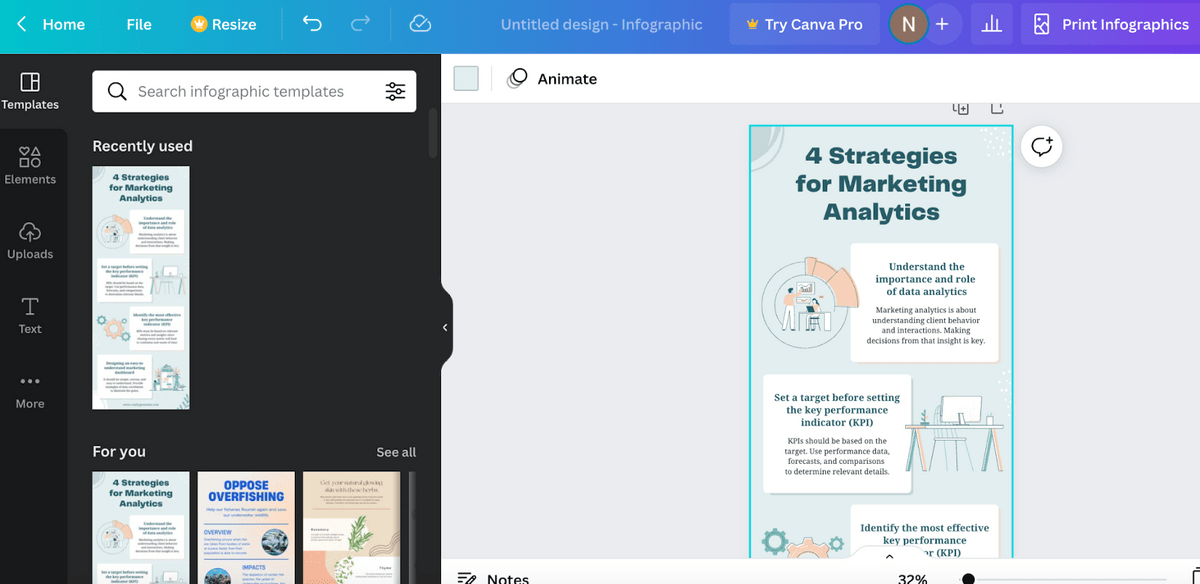Open the Elements panel
The image size is (1200, 584).
[x=30, y=165]
